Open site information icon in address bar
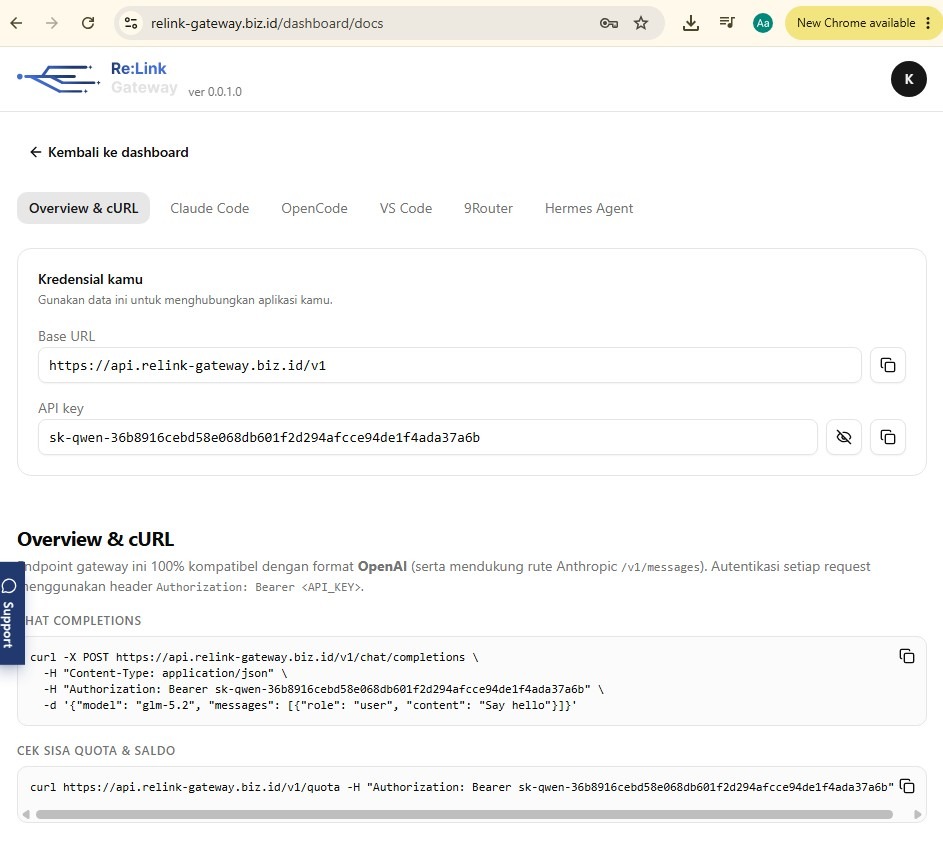The width and height of the screenshot is (943, 848). 131,23
